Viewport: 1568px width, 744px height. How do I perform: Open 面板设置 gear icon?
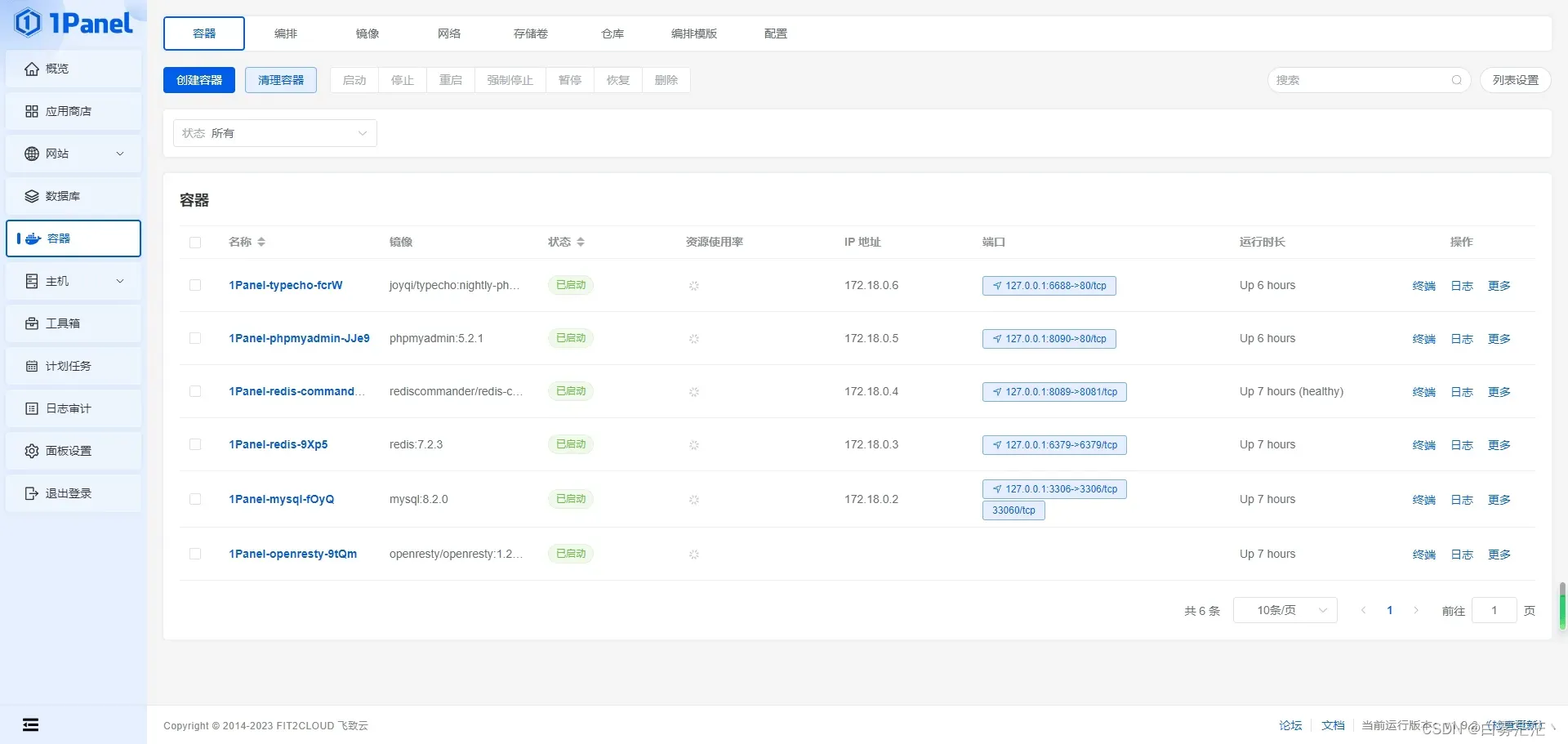32,451
